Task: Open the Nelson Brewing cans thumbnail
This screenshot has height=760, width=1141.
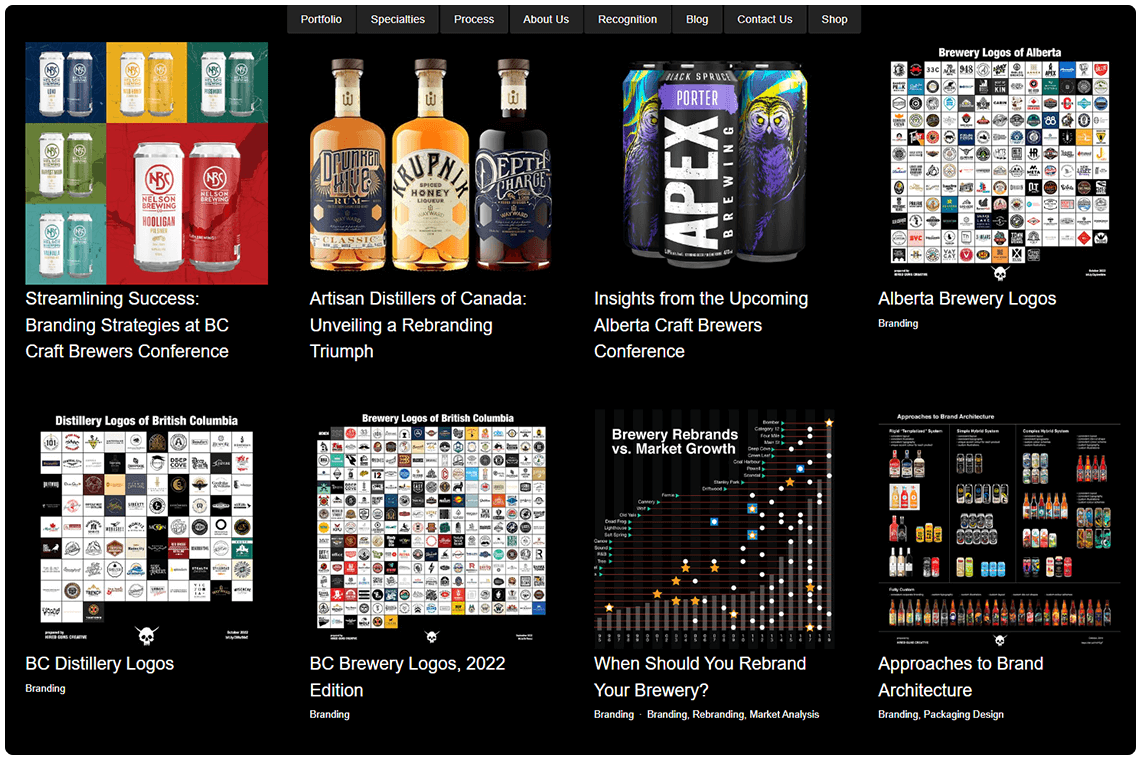Action: pyautogui.click(x=146, y=163)
